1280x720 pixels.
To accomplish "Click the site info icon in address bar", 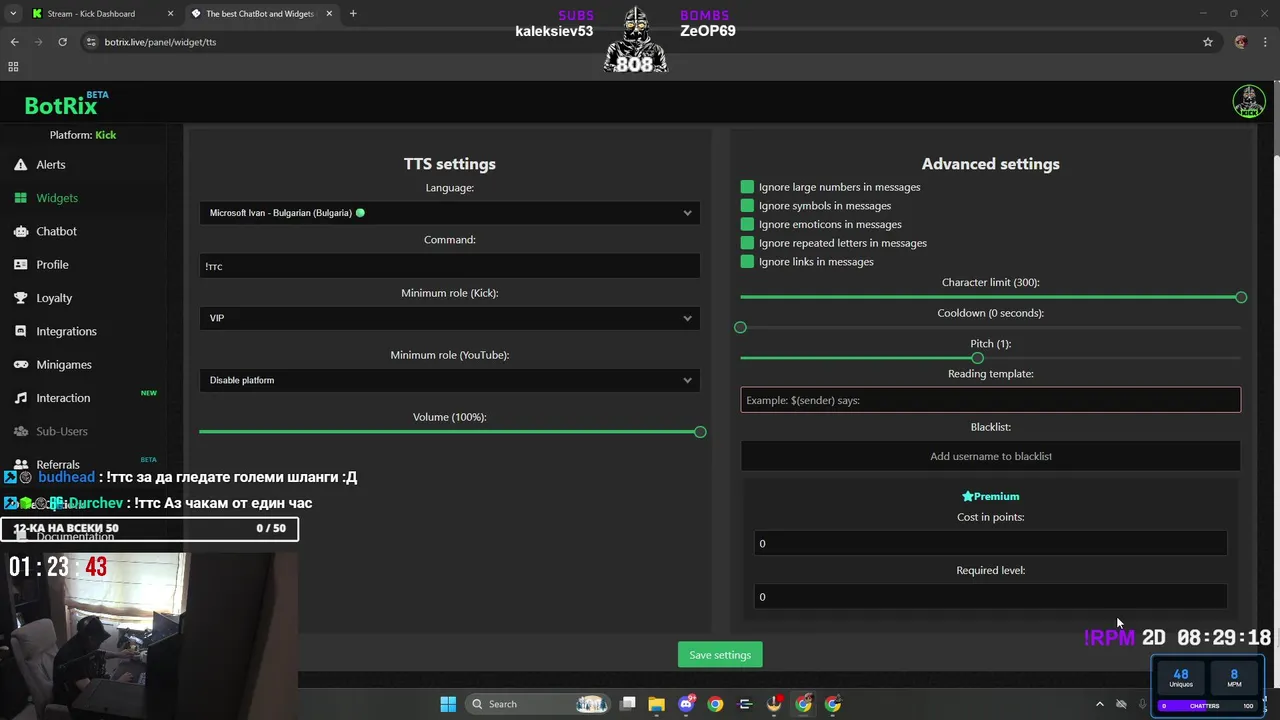I will (x=92, y=42).
